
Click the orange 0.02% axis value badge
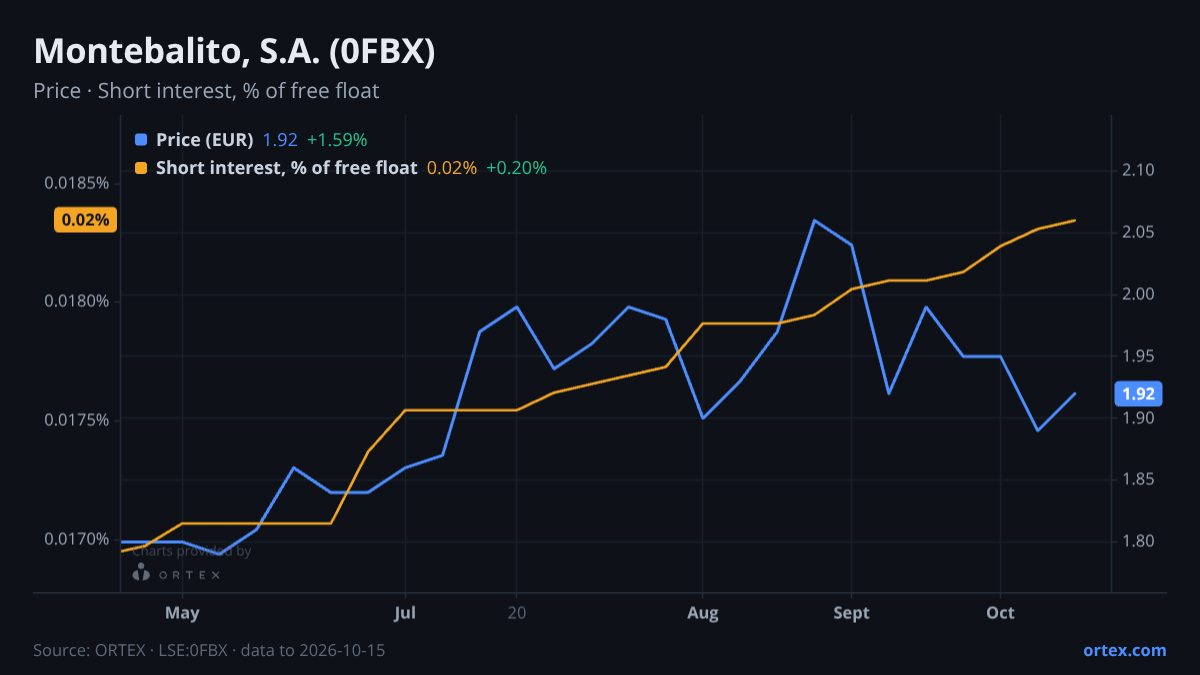click(x=85, y=220)
